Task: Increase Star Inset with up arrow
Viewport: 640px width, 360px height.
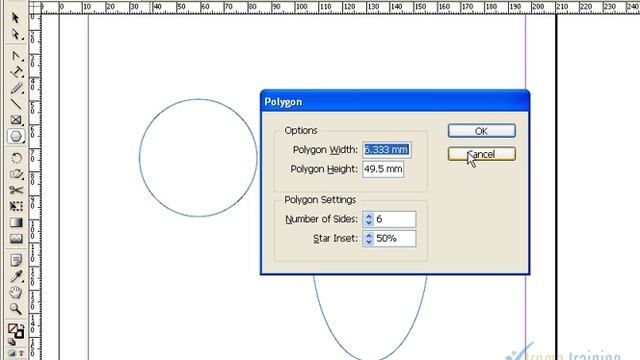Action: click(369, 235)
